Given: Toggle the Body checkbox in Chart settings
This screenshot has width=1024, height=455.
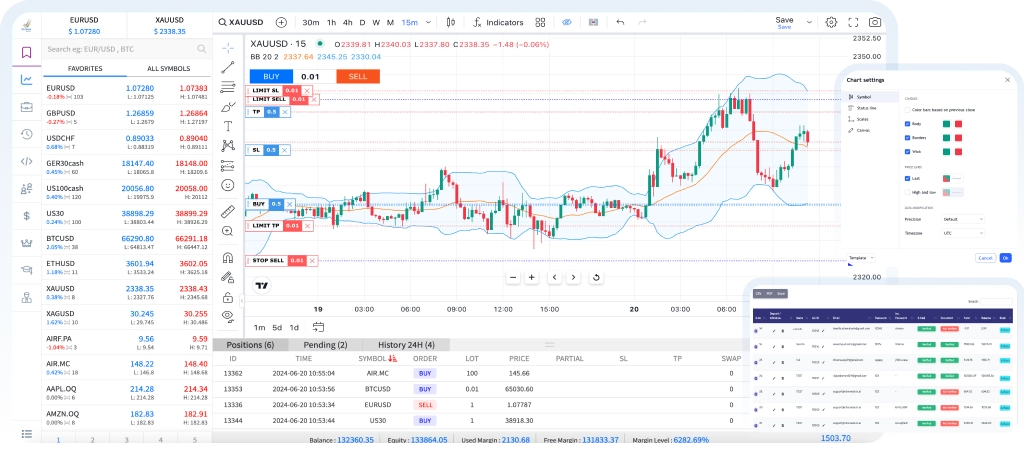Looking at the screenshot, I should [x=907, y=124].
